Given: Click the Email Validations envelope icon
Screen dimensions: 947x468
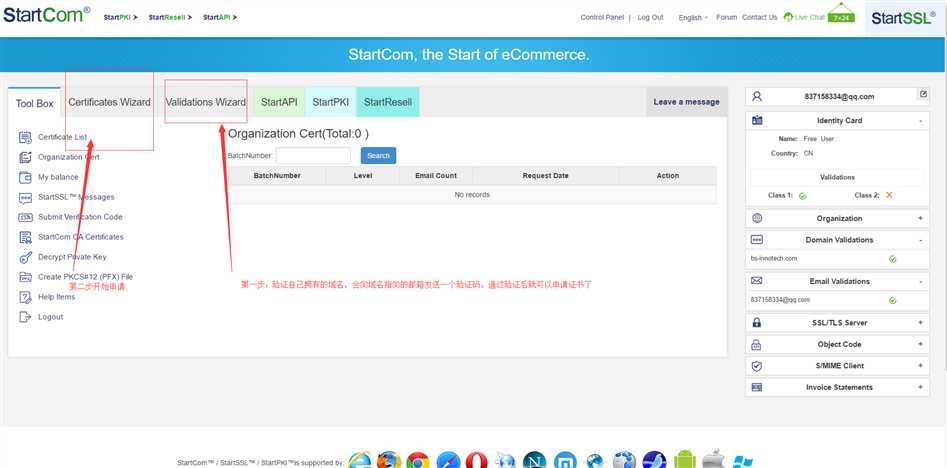Looking at the screenshot, I should click(757, 281).
